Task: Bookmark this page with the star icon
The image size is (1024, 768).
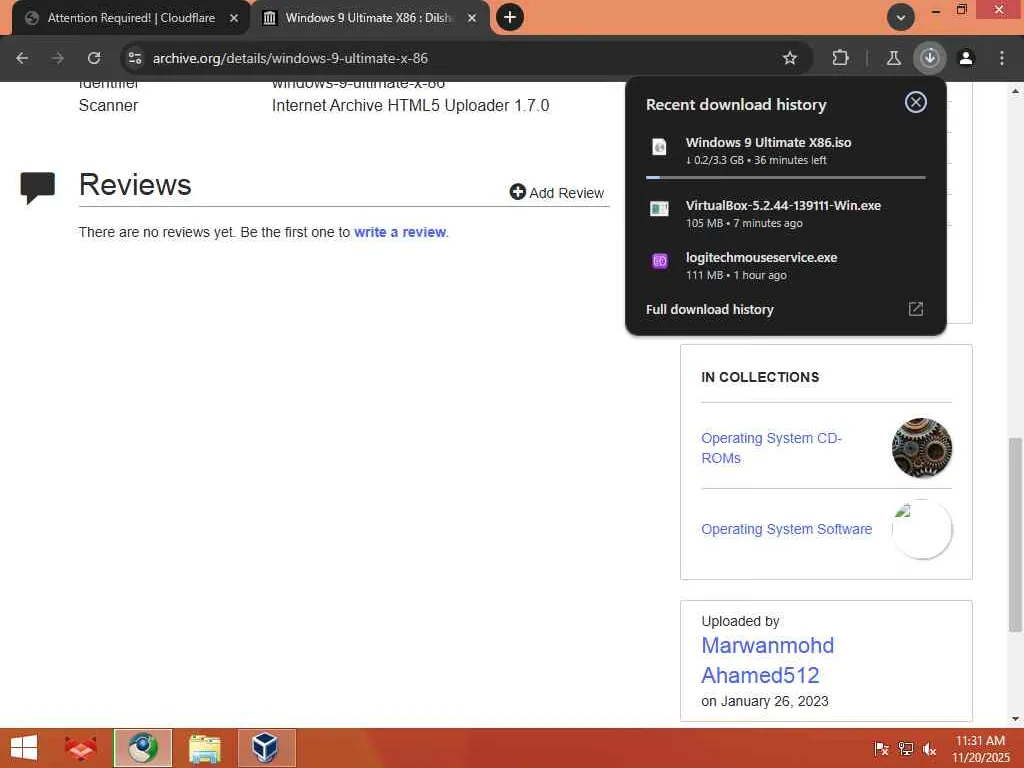Action: (790, 58)
